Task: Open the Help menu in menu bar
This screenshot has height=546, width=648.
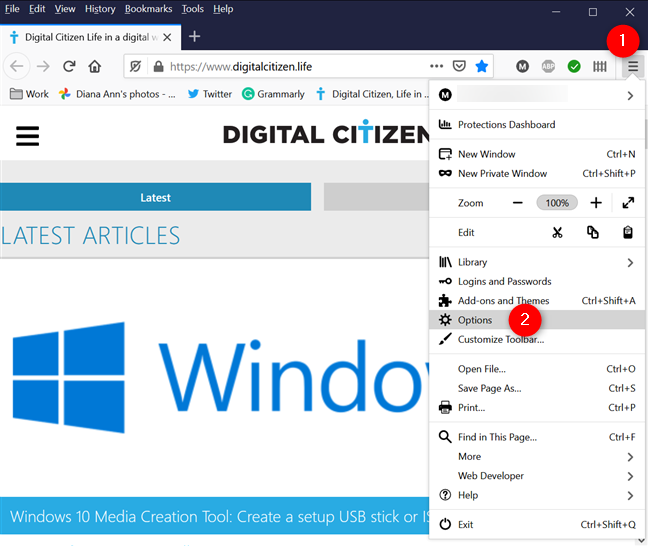Action: point(223,9)
